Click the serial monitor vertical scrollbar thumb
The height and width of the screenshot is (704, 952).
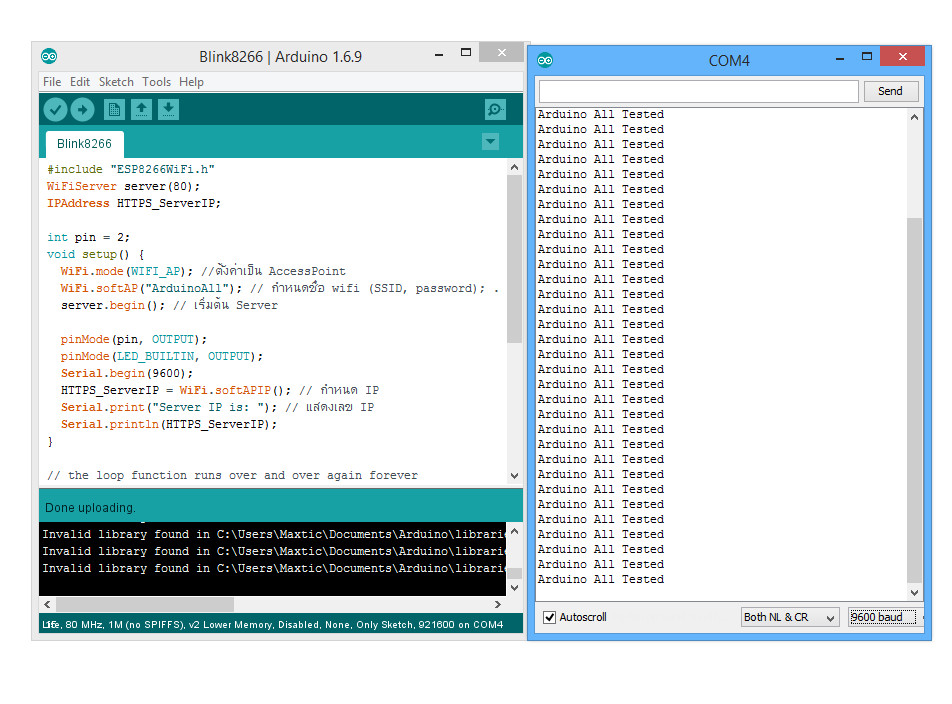tap(914, 399)
